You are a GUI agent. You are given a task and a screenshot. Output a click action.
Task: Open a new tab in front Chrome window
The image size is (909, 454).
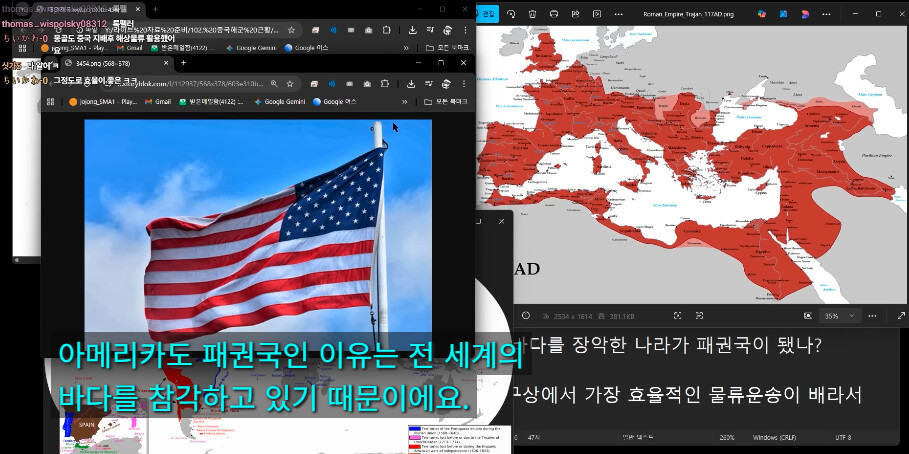[183, 63]
